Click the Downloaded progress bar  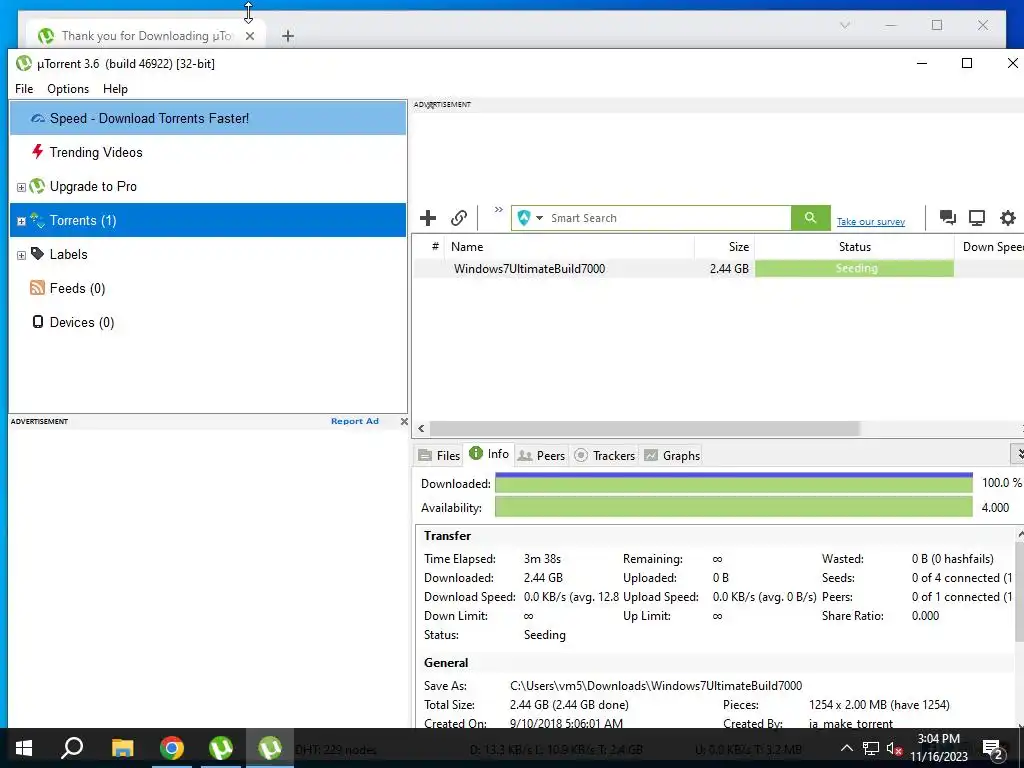coord(733,483)
